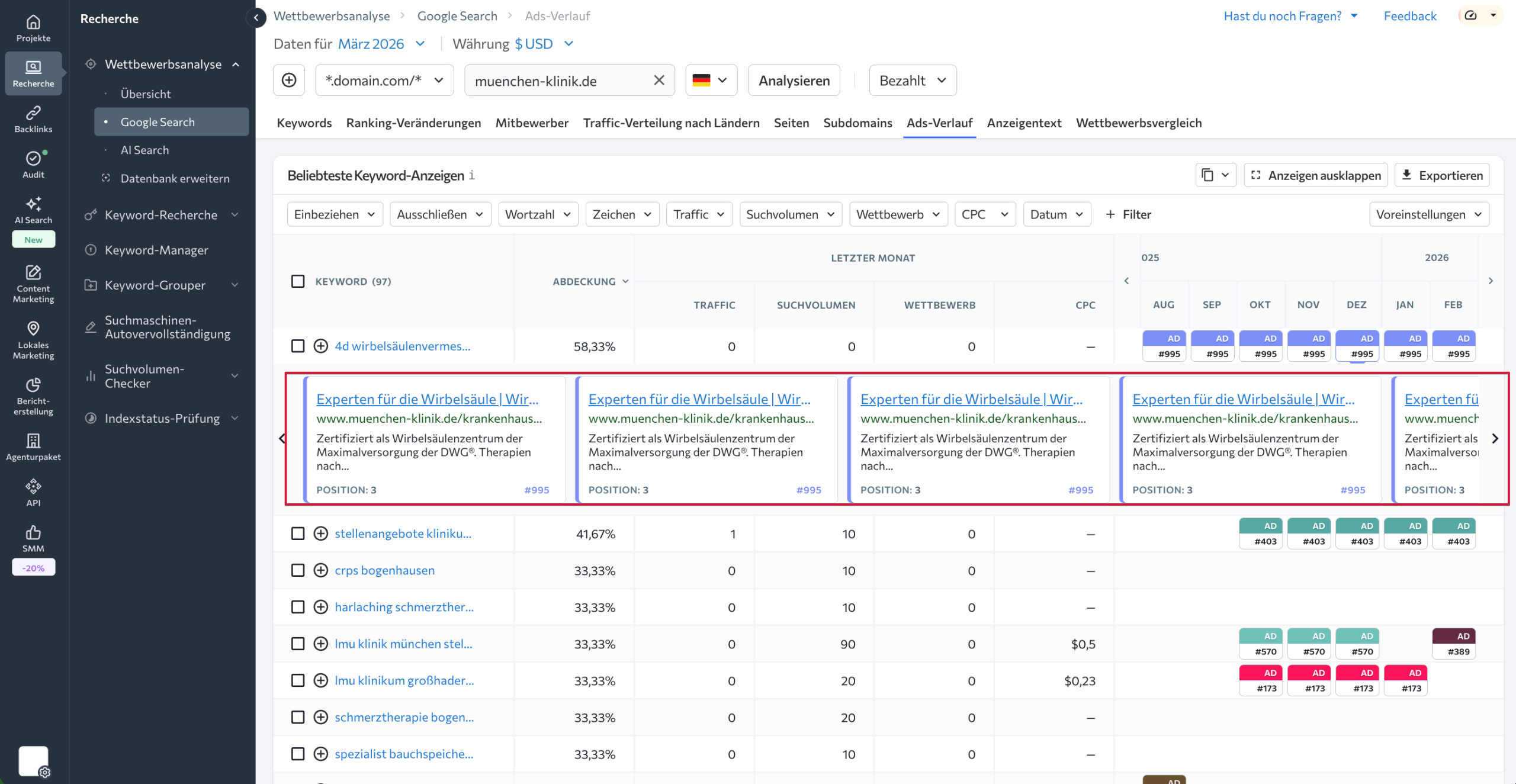Switch to the Anzeigentext tab
The image size is (1516, 784).
point(1024,123)
